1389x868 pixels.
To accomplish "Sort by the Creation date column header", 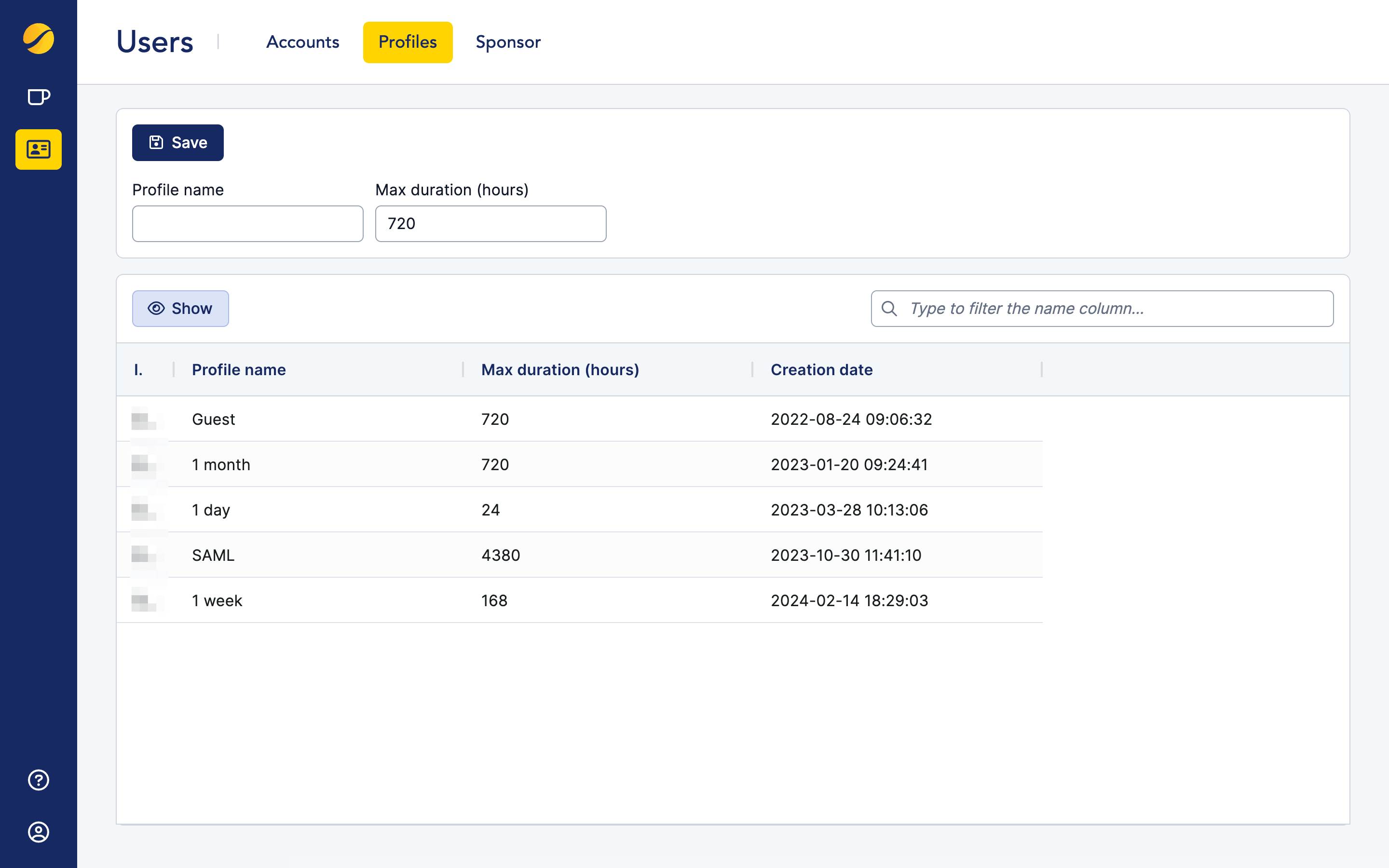I will point(821,370).
